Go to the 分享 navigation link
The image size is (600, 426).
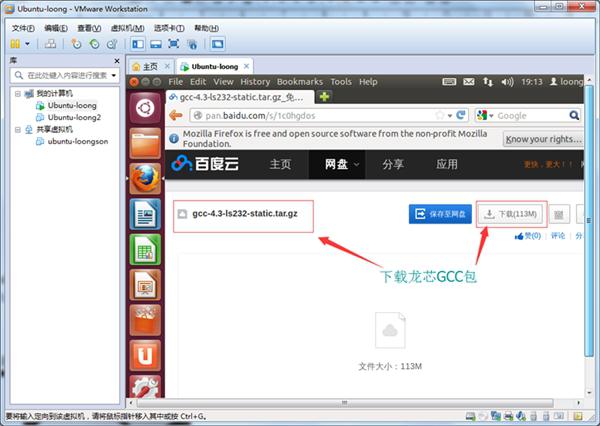[393, 164]
